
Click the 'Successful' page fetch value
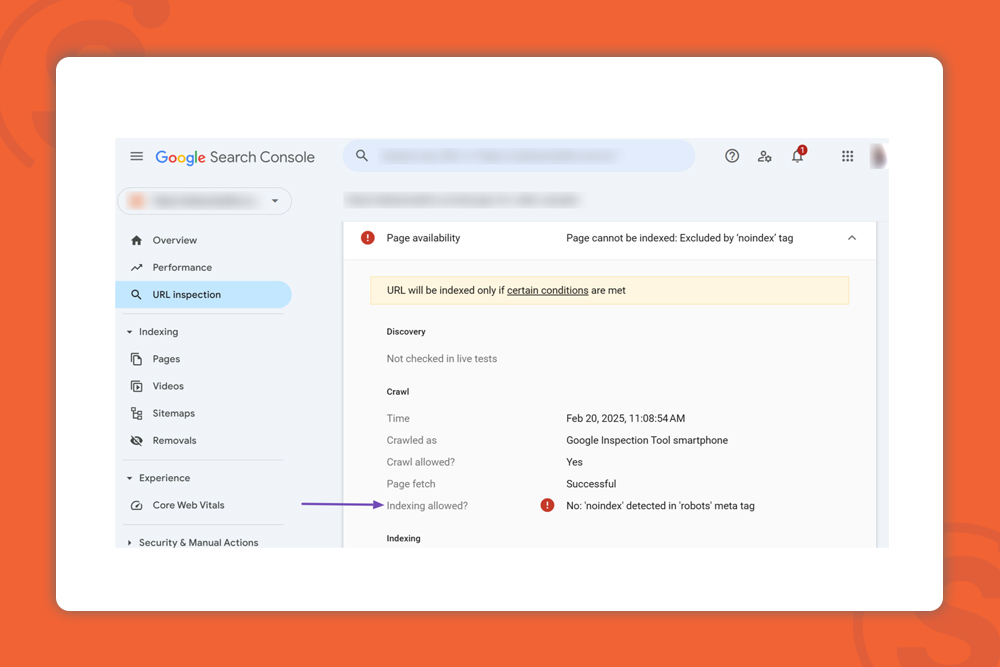[x=591, y=483]
